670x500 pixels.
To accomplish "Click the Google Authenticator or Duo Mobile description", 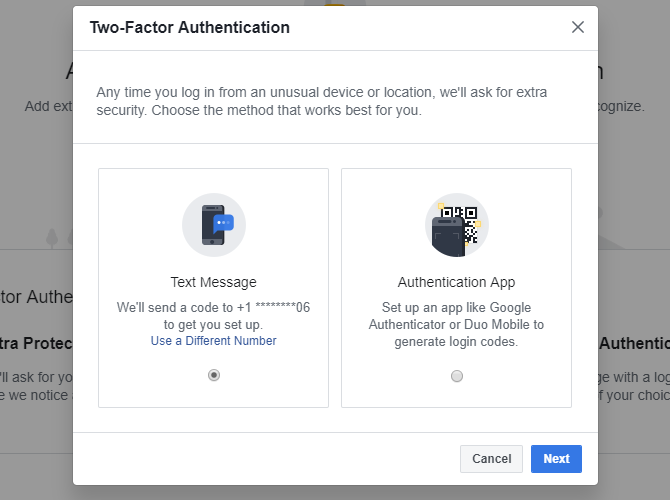I will point(456,324).
